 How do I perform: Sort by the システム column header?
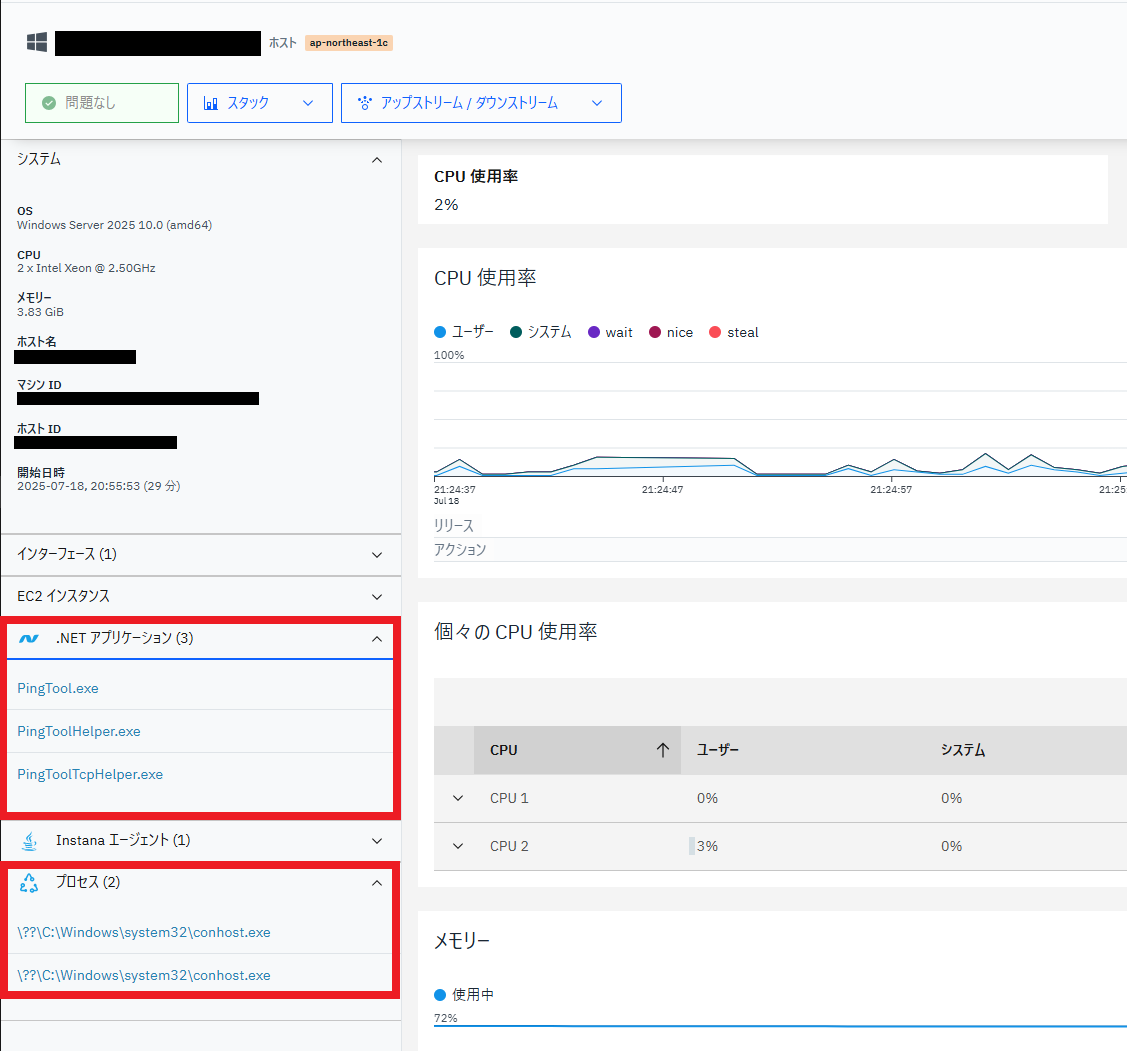click(963, 751)
